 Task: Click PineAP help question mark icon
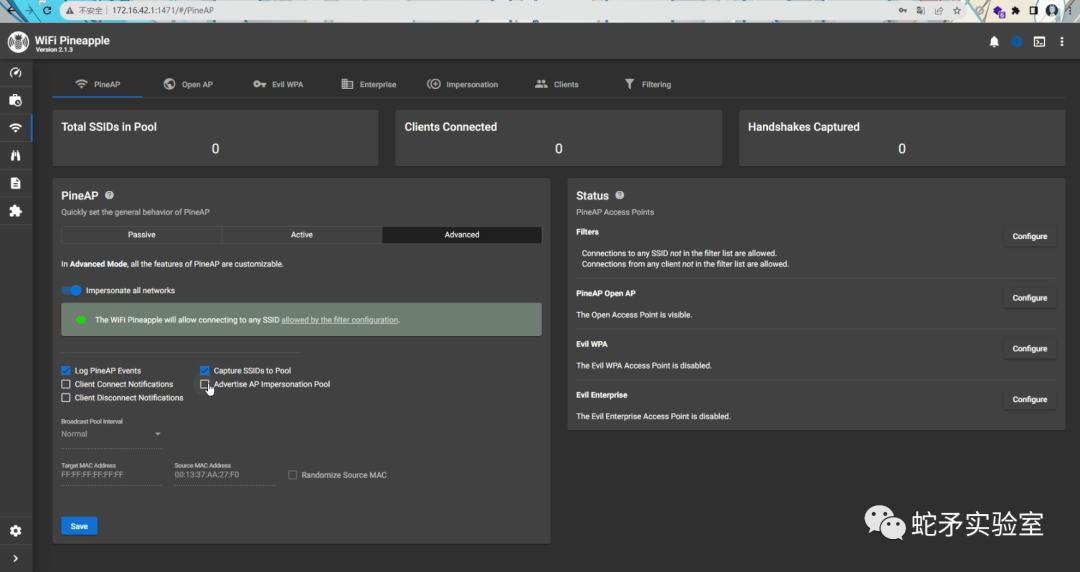click(109, 195)
